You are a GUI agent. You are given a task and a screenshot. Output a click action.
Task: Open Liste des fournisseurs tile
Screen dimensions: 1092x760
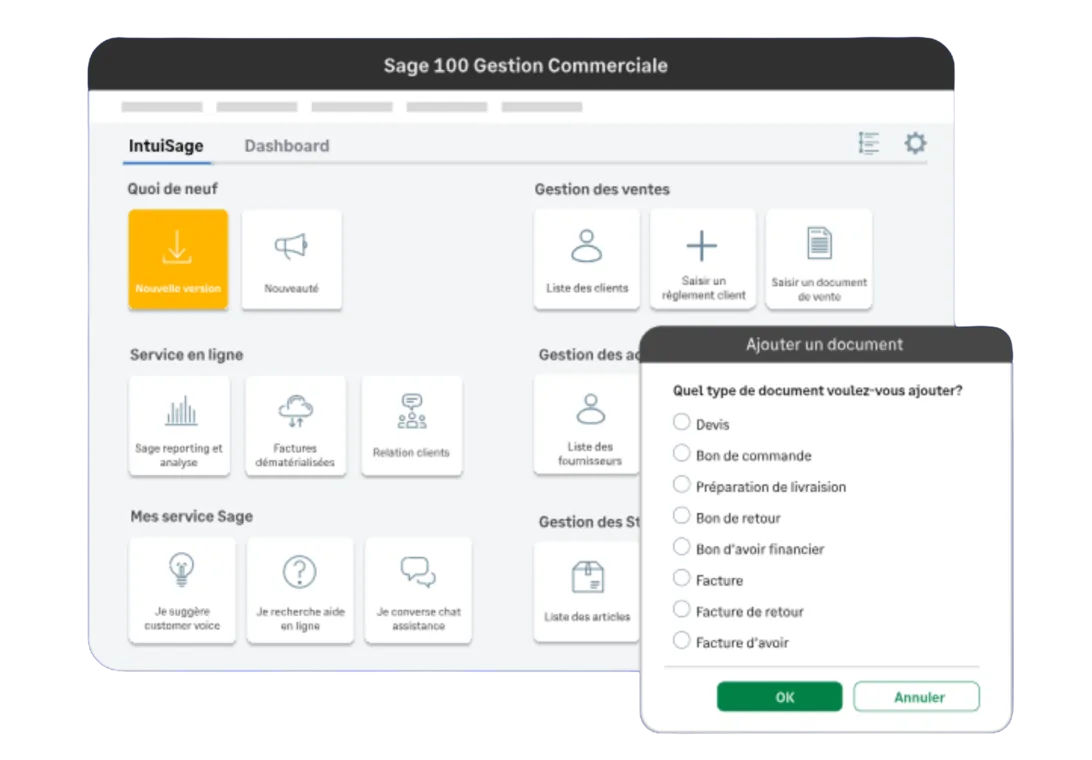[587, 425]
